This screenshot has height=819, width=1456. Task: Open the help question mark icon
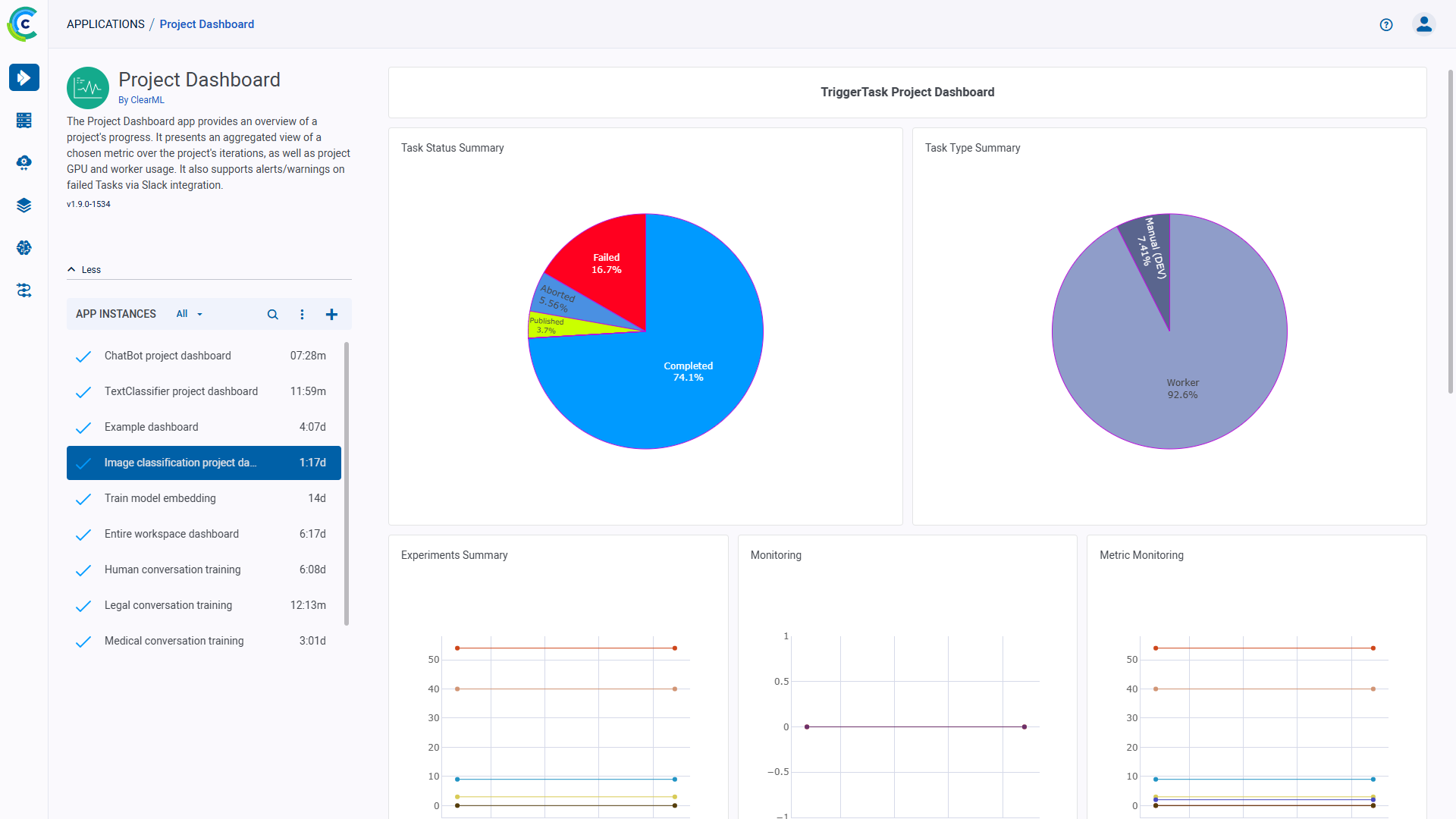(x=1386, y=23)
